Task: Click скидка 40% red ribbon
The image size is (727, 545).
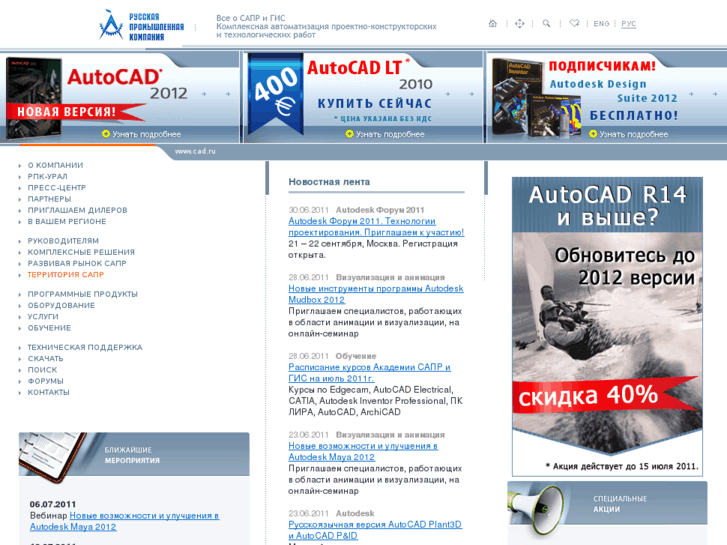Action: [605, 395]
